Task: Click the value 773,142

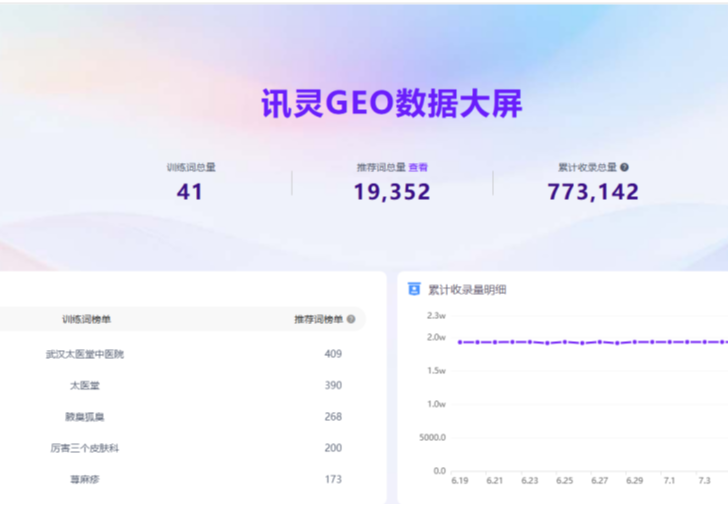Action: point(593,192)
